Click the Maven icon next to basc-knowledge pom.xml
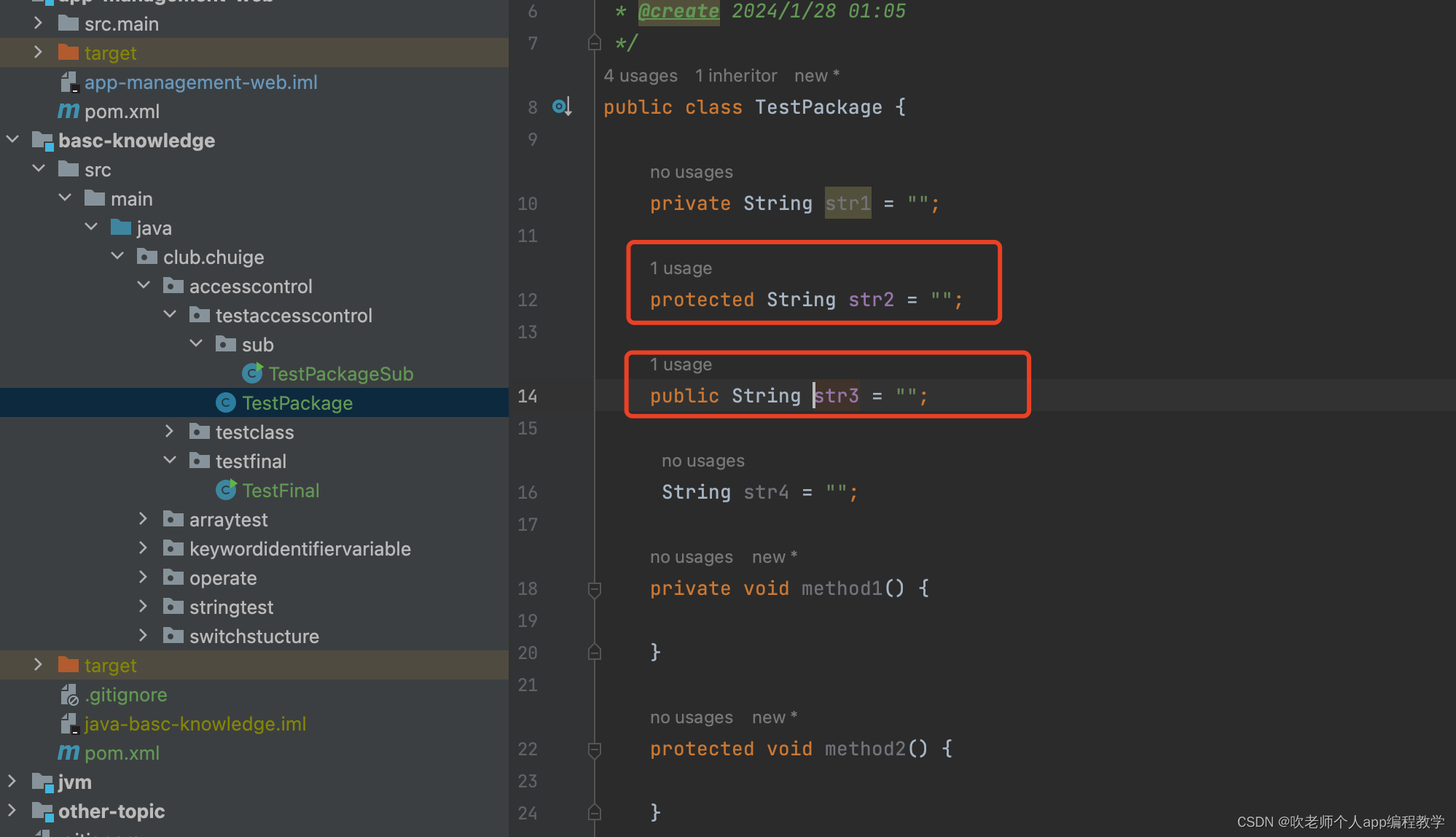Image resolution: width=1456 pixels, height=837 pixels. (68, 752)
